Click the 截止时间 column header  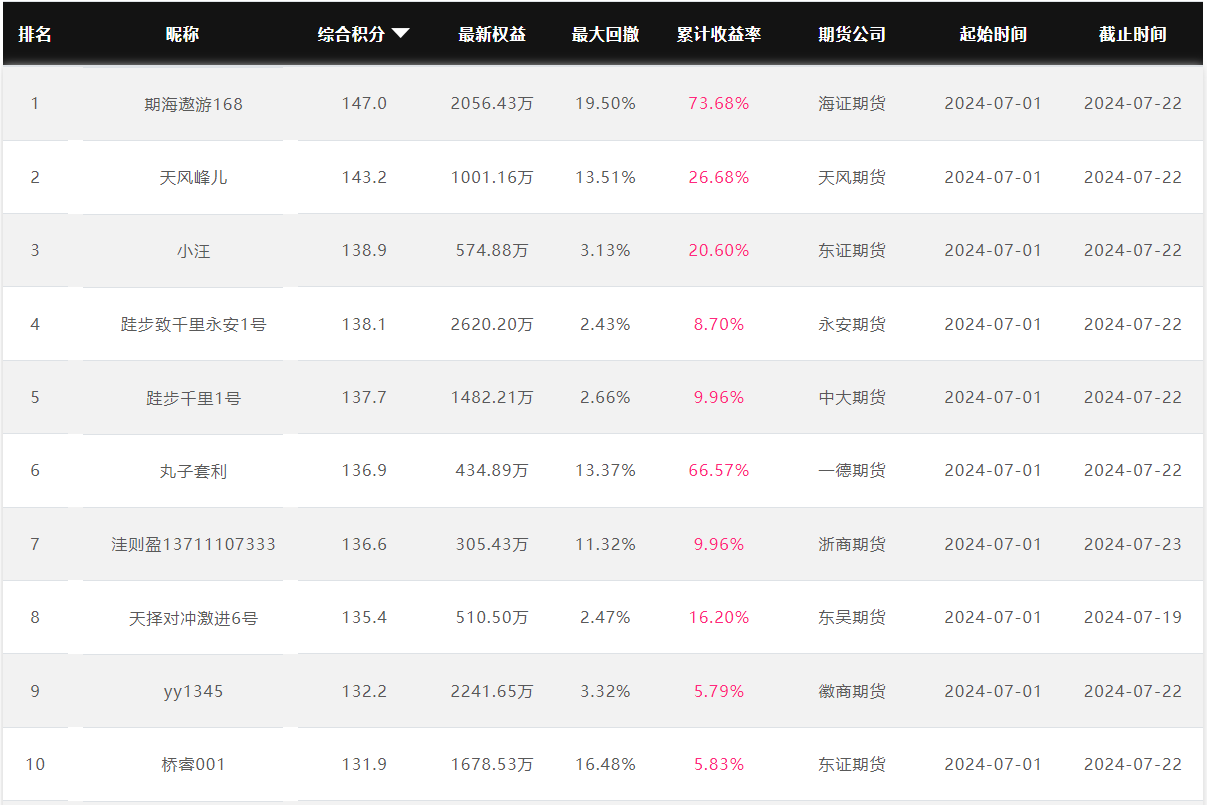(1133, 34)
